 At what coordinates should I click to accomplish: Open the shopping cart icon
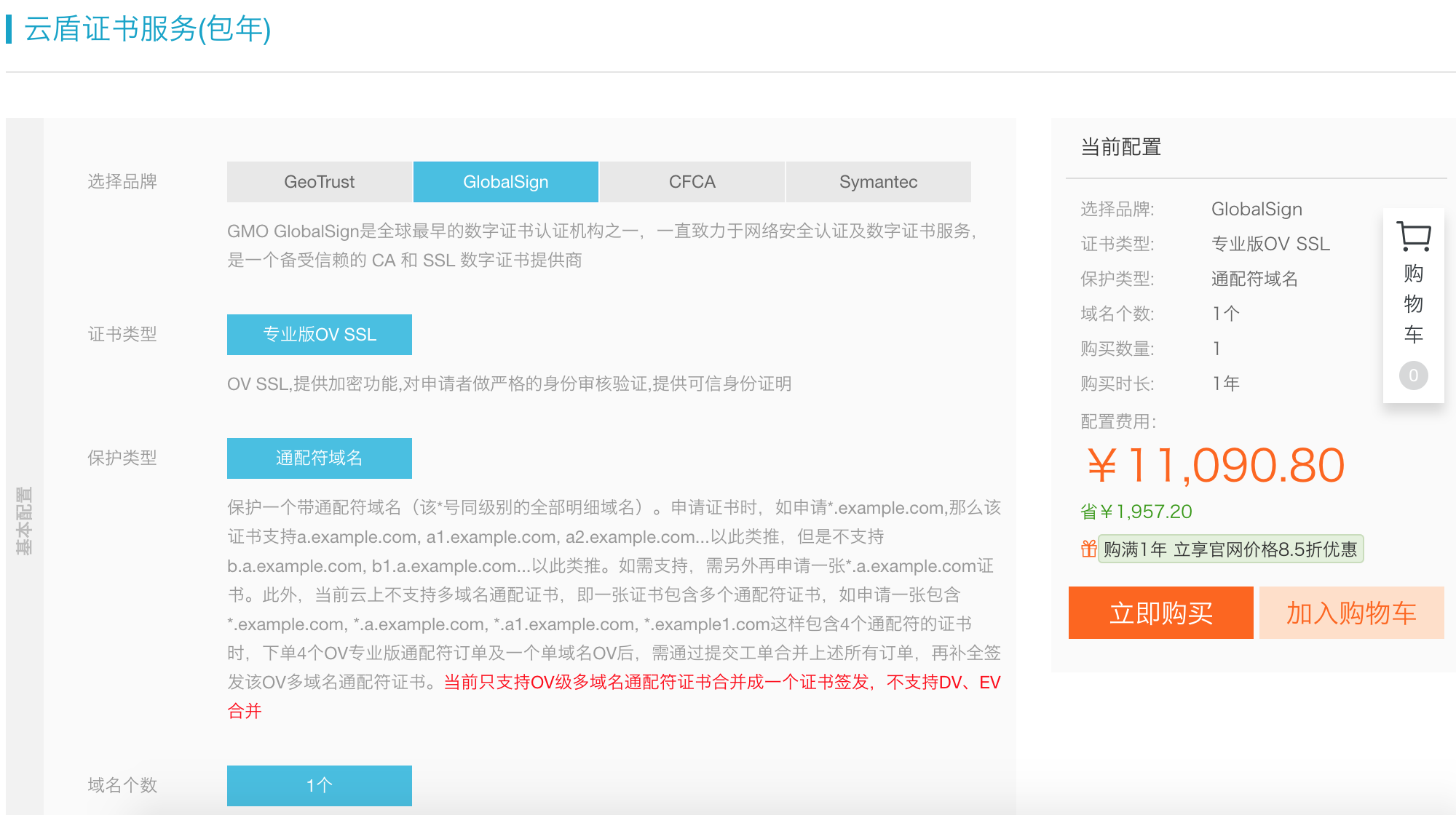click(x=1413, y=236)
